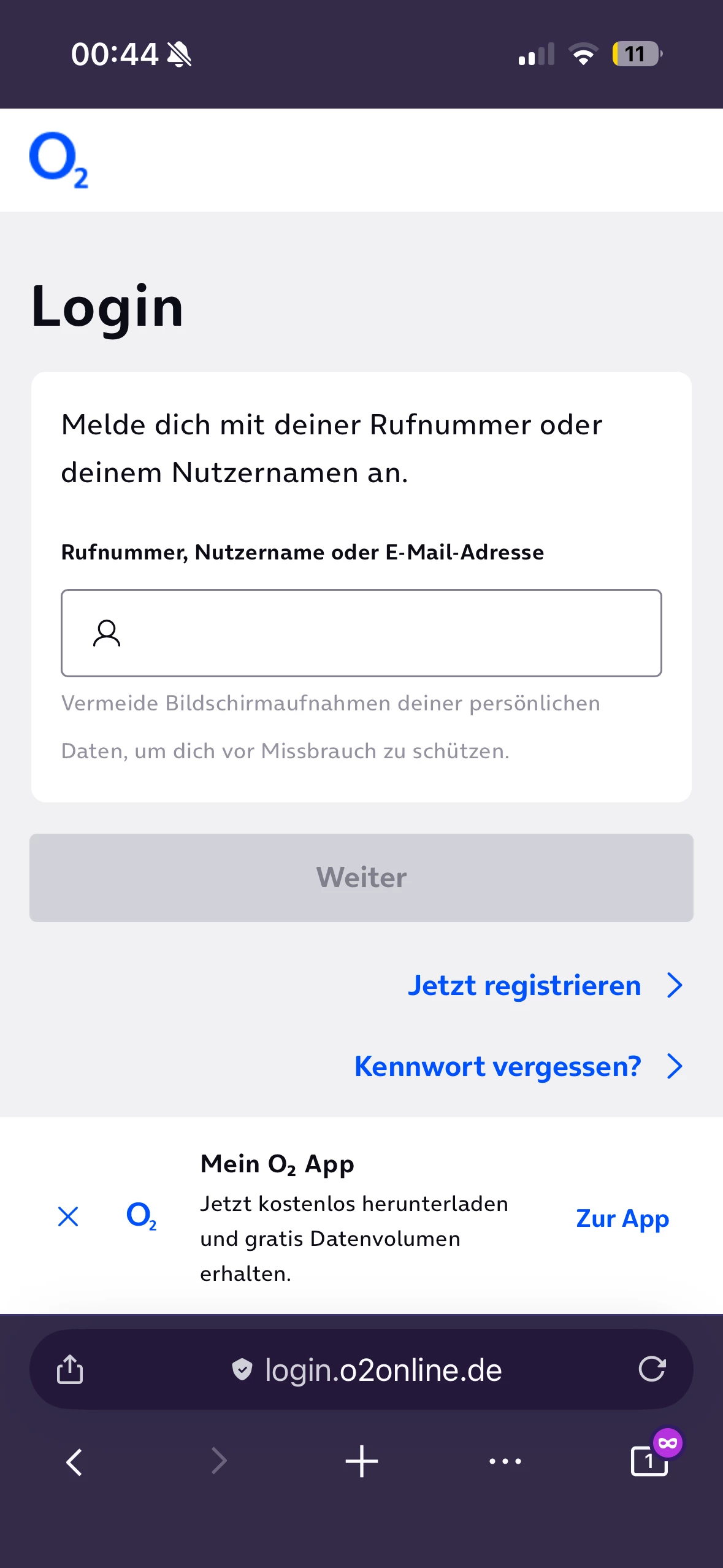Tap the O2 app icon in the banner
Screen dimensions: 723x1568
coord(141,1215)
